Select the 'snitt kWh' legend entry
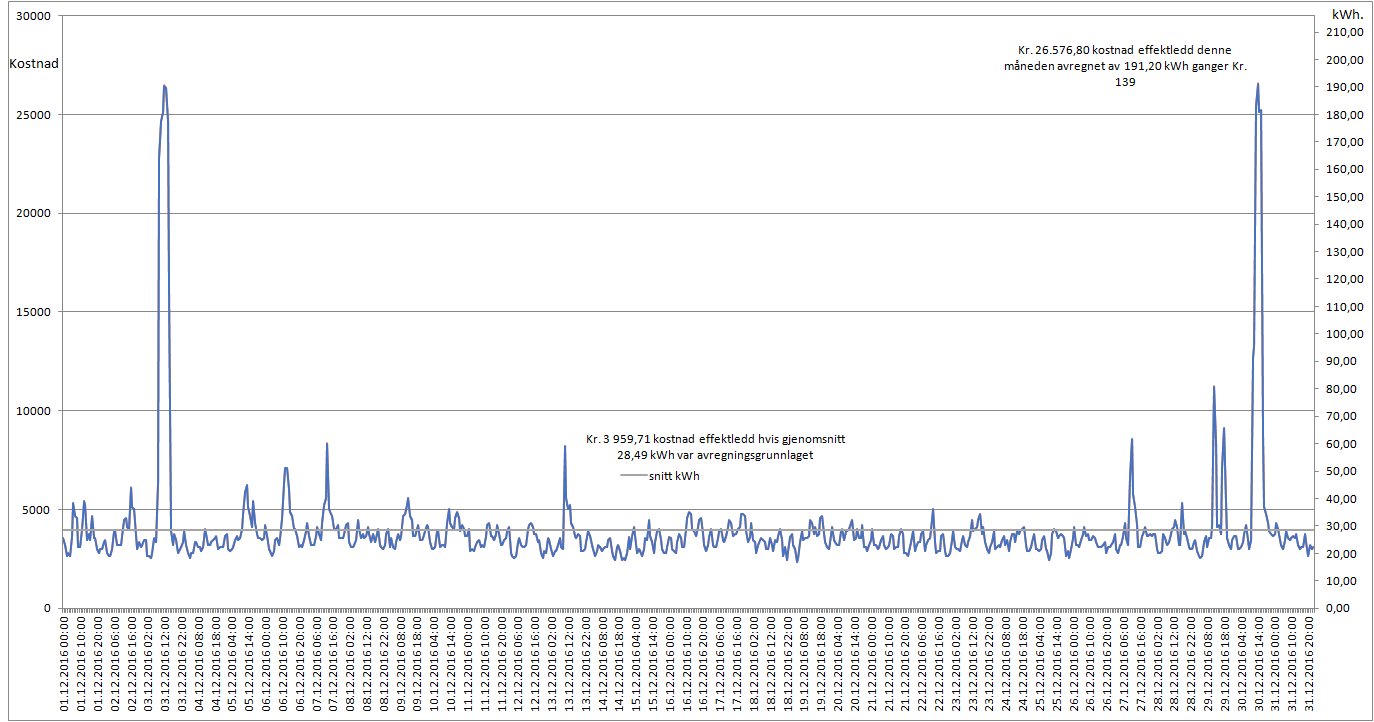The height and width of the screenshot is (722, 1374). pyautogui.click(x=673, y=476)
